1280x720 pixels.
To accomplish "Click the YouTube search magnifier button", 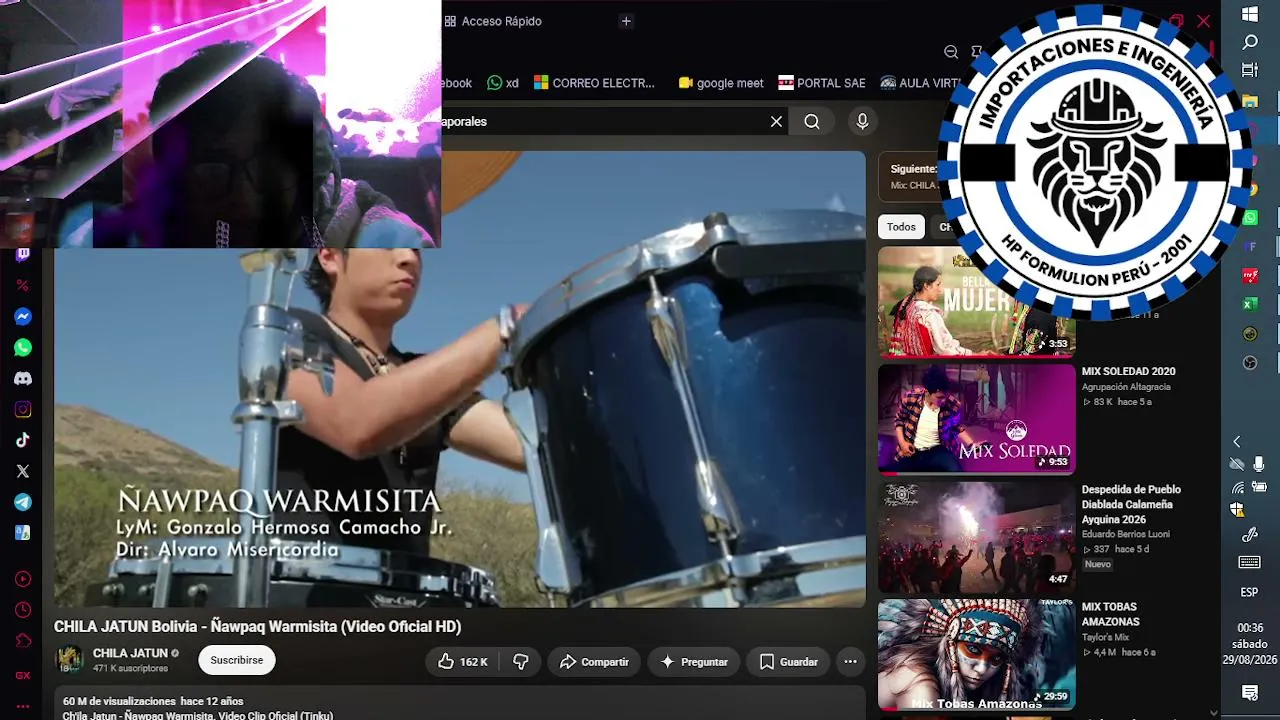I will click(x=812, y=122).
